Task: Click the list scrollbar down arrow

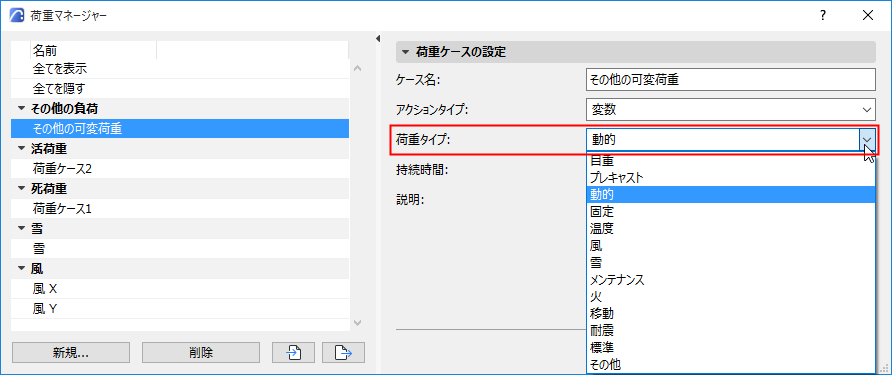Action: 357,323
